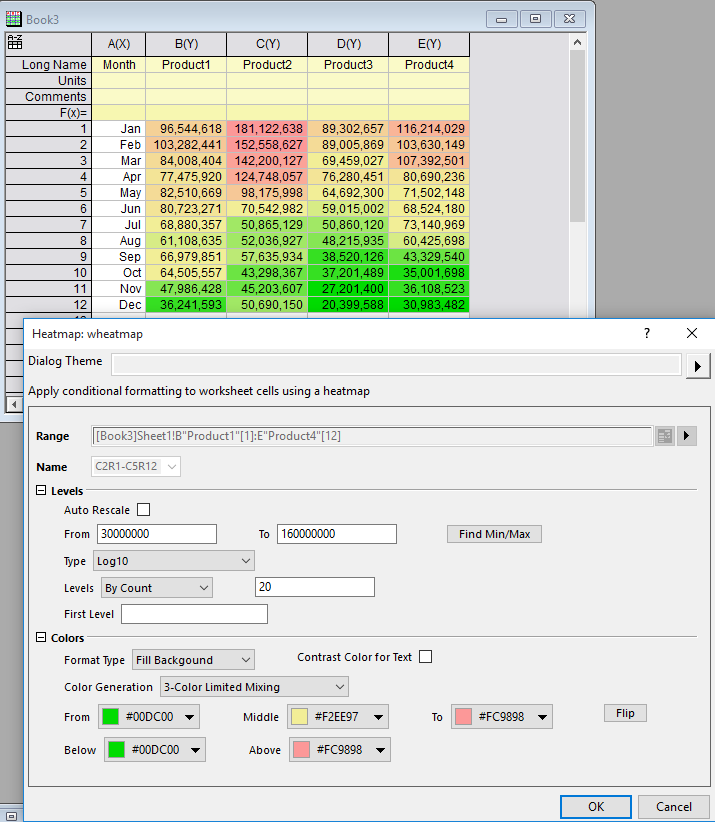Viewport: 715px width, 822px height.
Task: Open the Middle color #F2EE97 dropdown arrow
Action: point(378,717)
